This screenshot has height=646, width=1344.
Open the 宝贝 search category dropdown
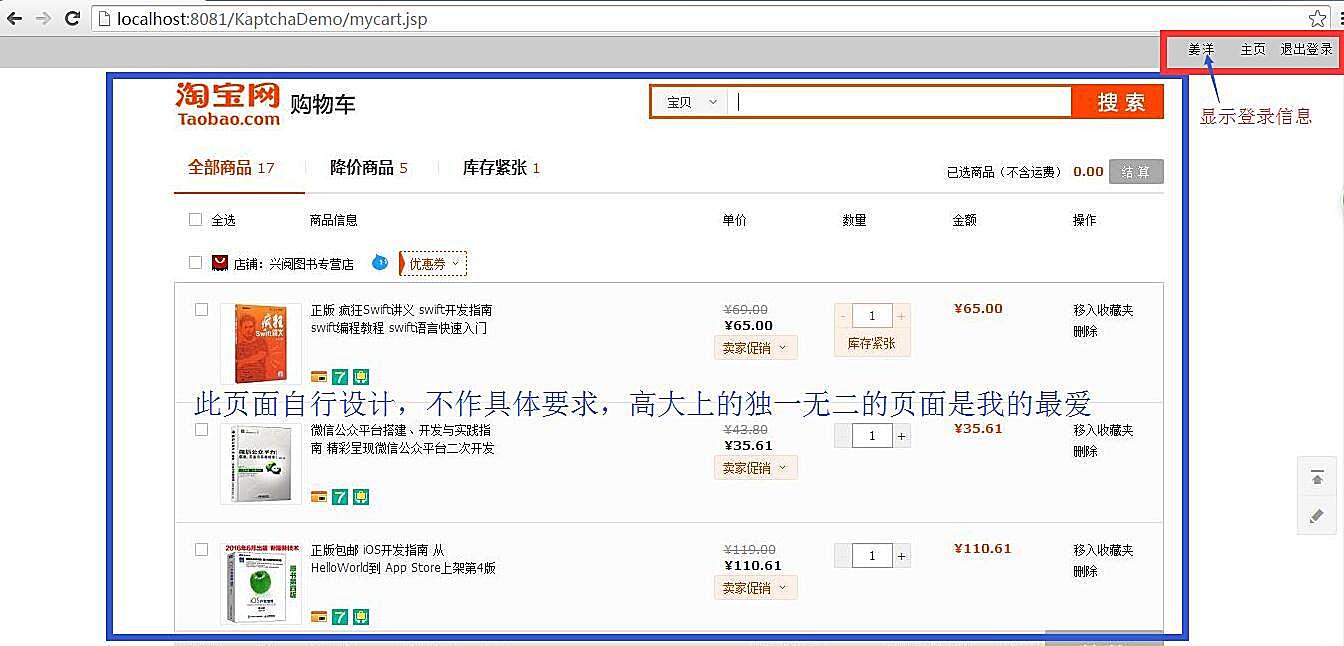[692, 102]
